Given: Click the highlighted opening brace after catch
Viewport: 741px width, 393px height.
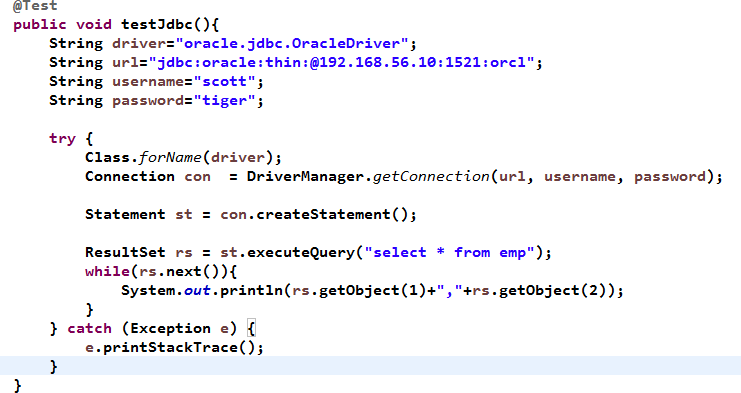Looking at the screenshot, I should pyautogui.click(x=251, y=329).
